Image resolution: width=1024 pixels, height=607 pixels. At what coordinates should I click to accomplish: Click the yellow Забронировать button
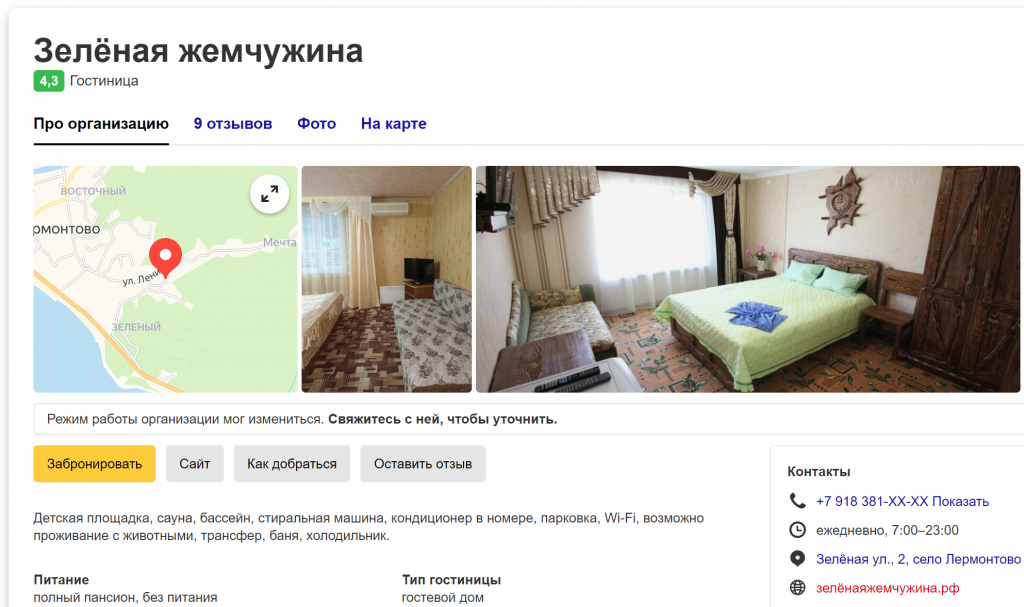95,464
